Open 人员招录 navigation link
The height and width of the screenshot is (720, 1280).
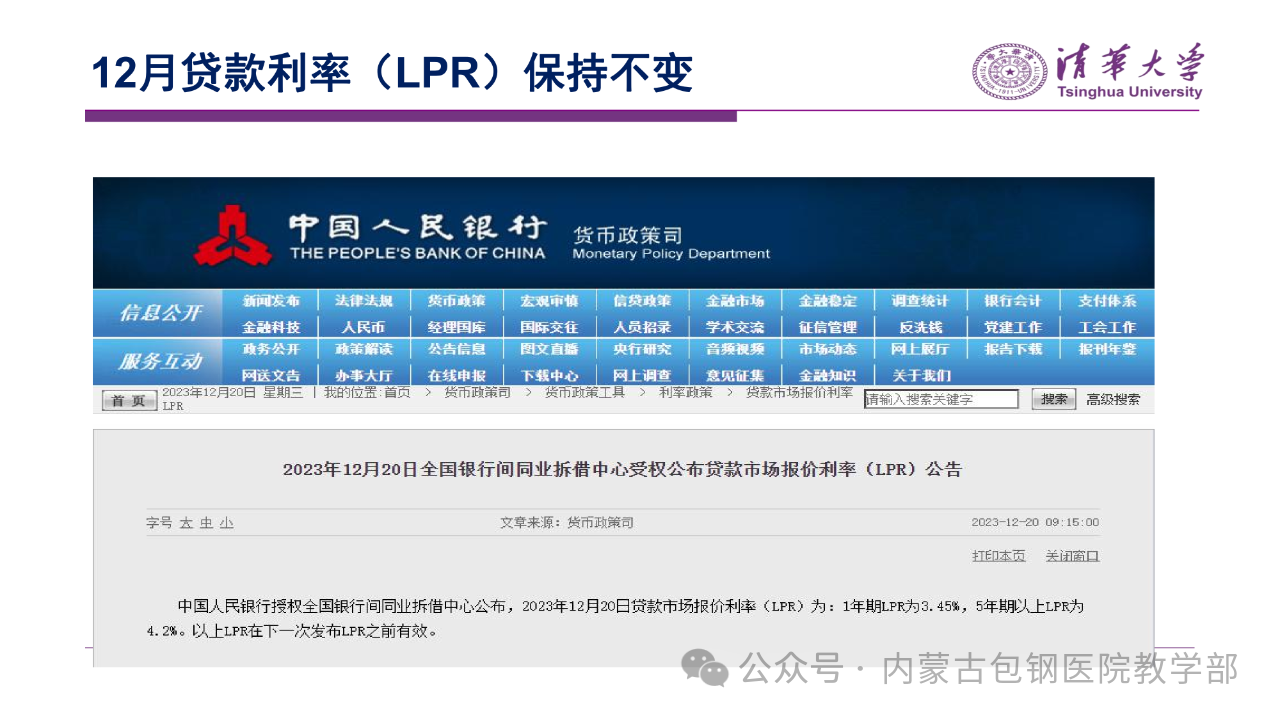tap(642, 327)
